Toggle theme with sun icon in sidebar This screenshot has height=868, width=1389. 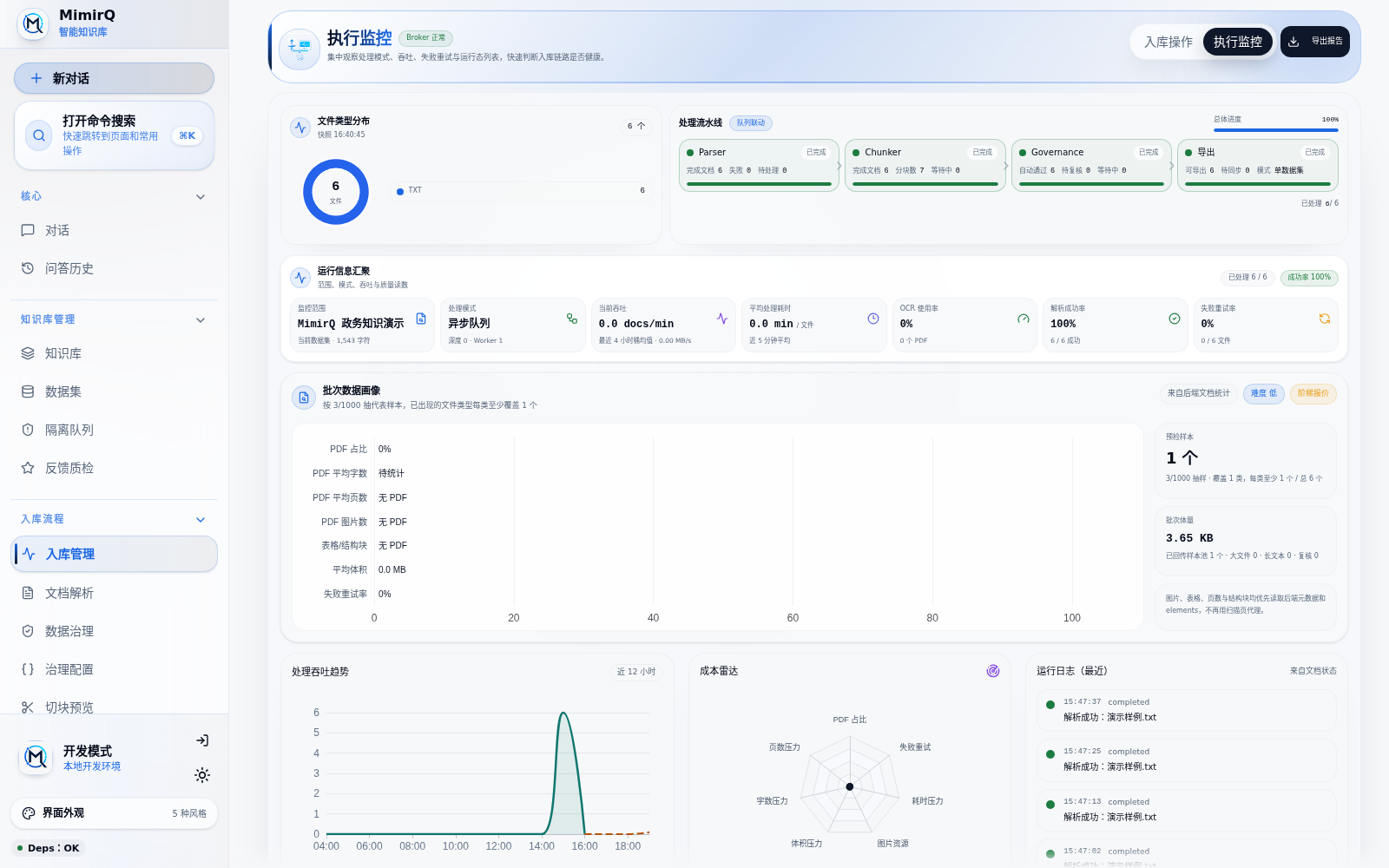[202, 775]
